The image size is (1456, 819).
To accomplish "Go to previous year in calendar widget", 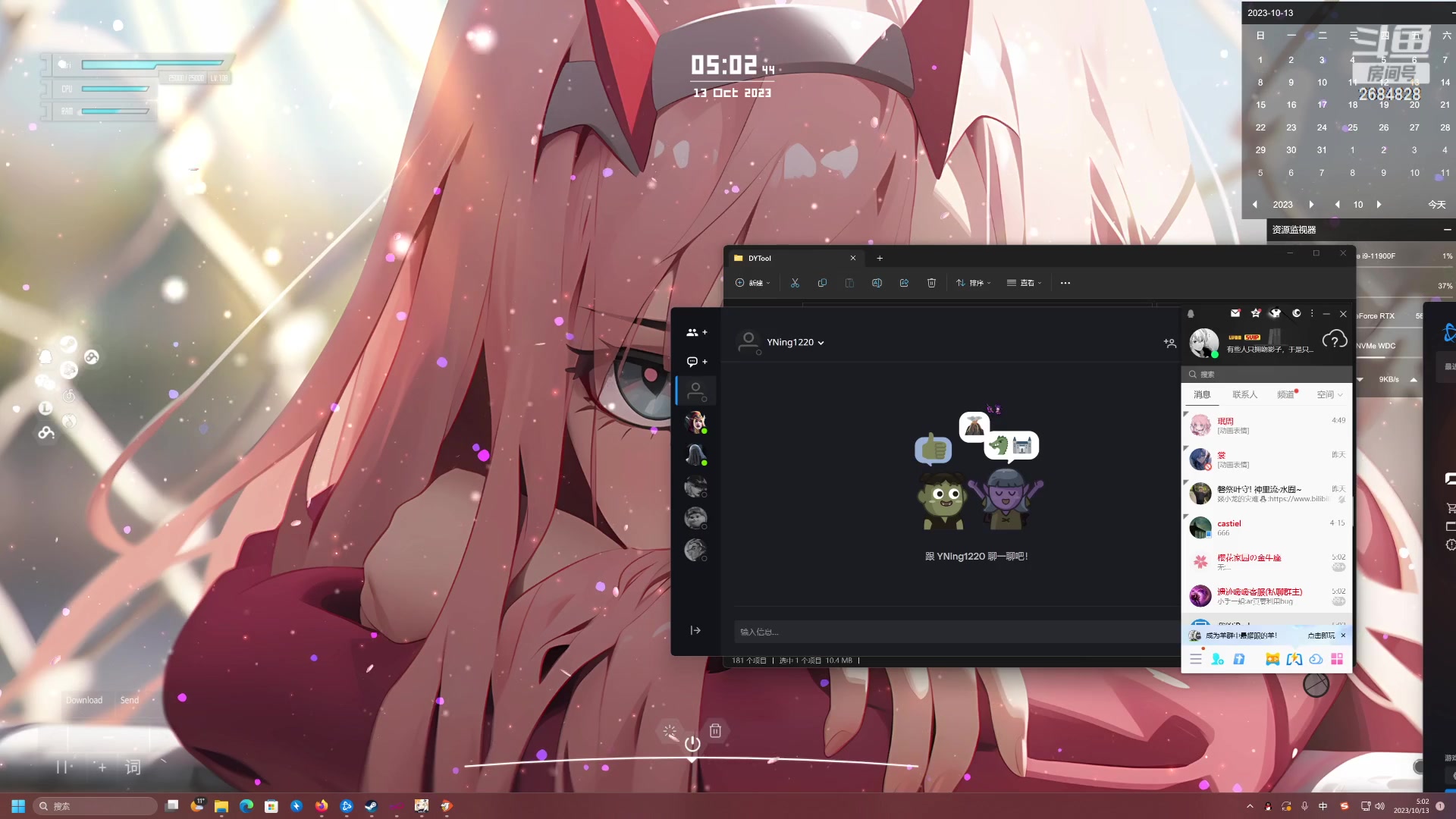I will [1255, 205].
